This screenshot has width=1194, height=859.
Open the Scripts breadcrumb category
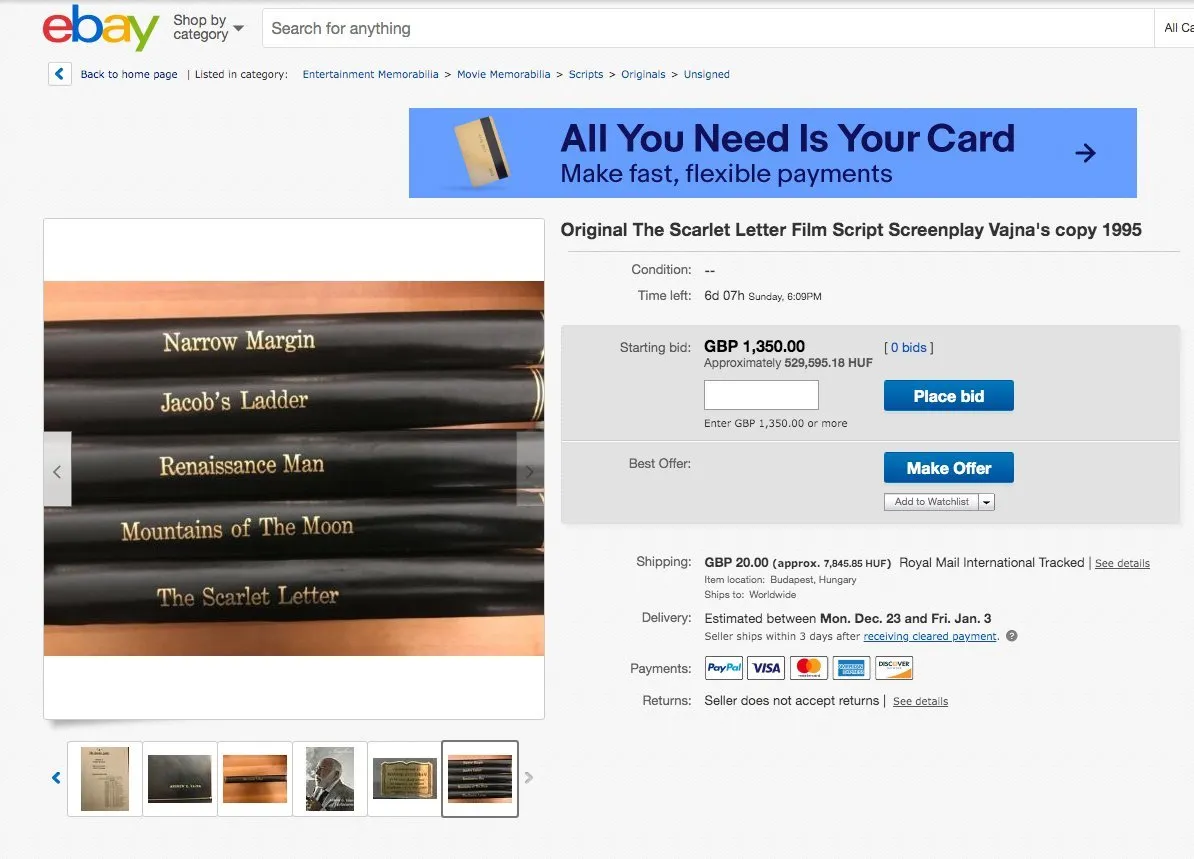(586, 74)
